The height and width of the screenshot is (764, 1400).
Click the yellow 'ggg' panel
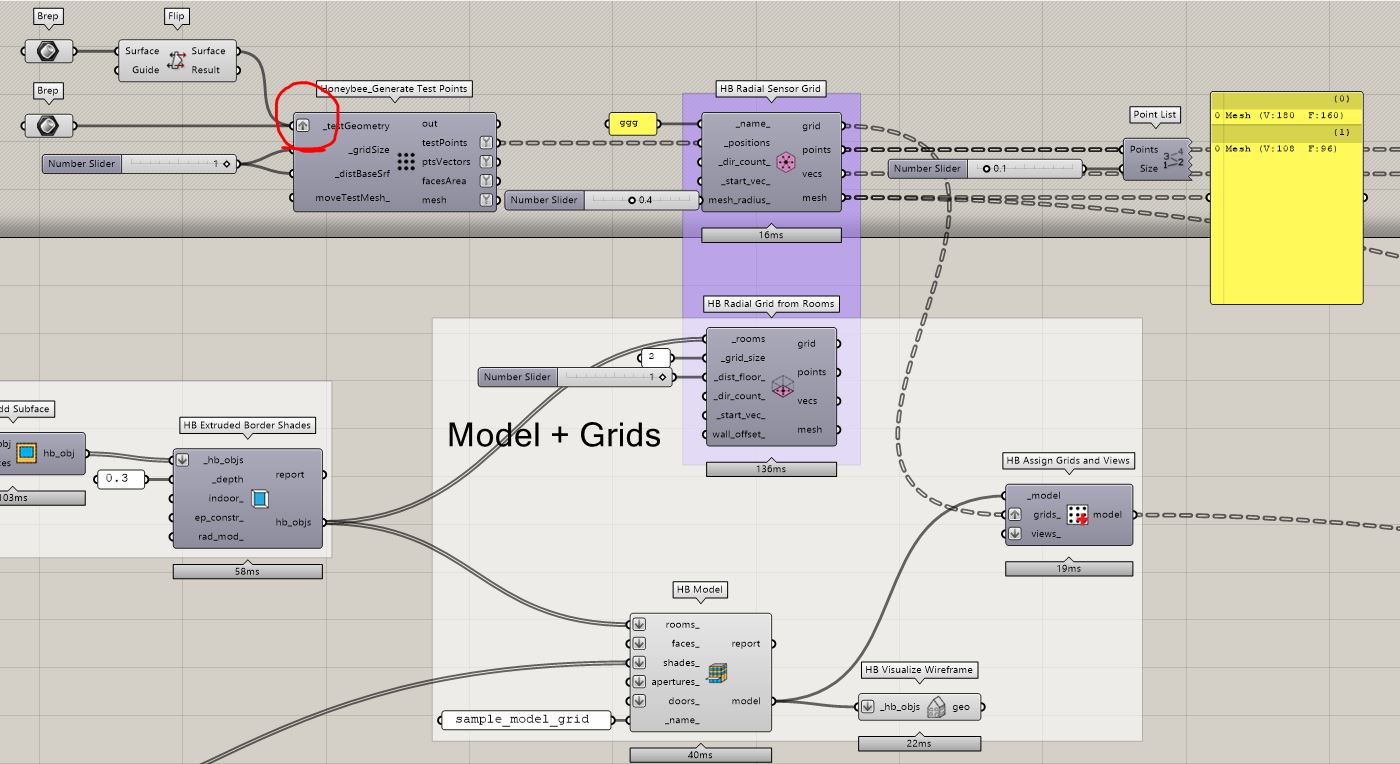632,124
